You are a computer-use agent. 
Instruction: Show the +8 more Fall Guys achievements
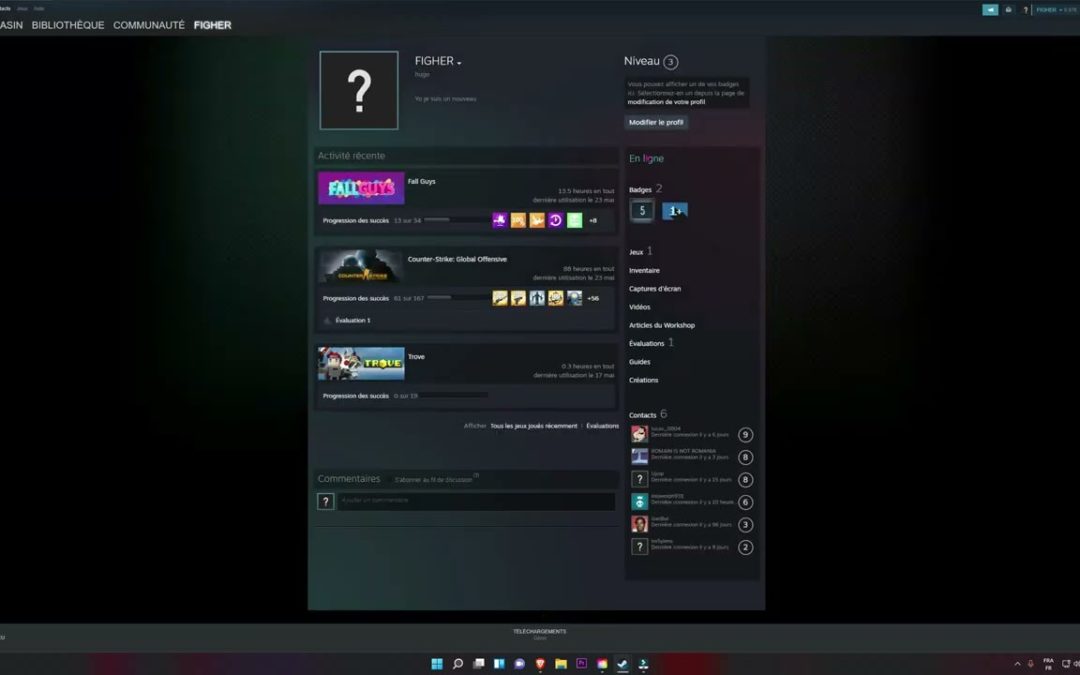(x=592, y=220)
